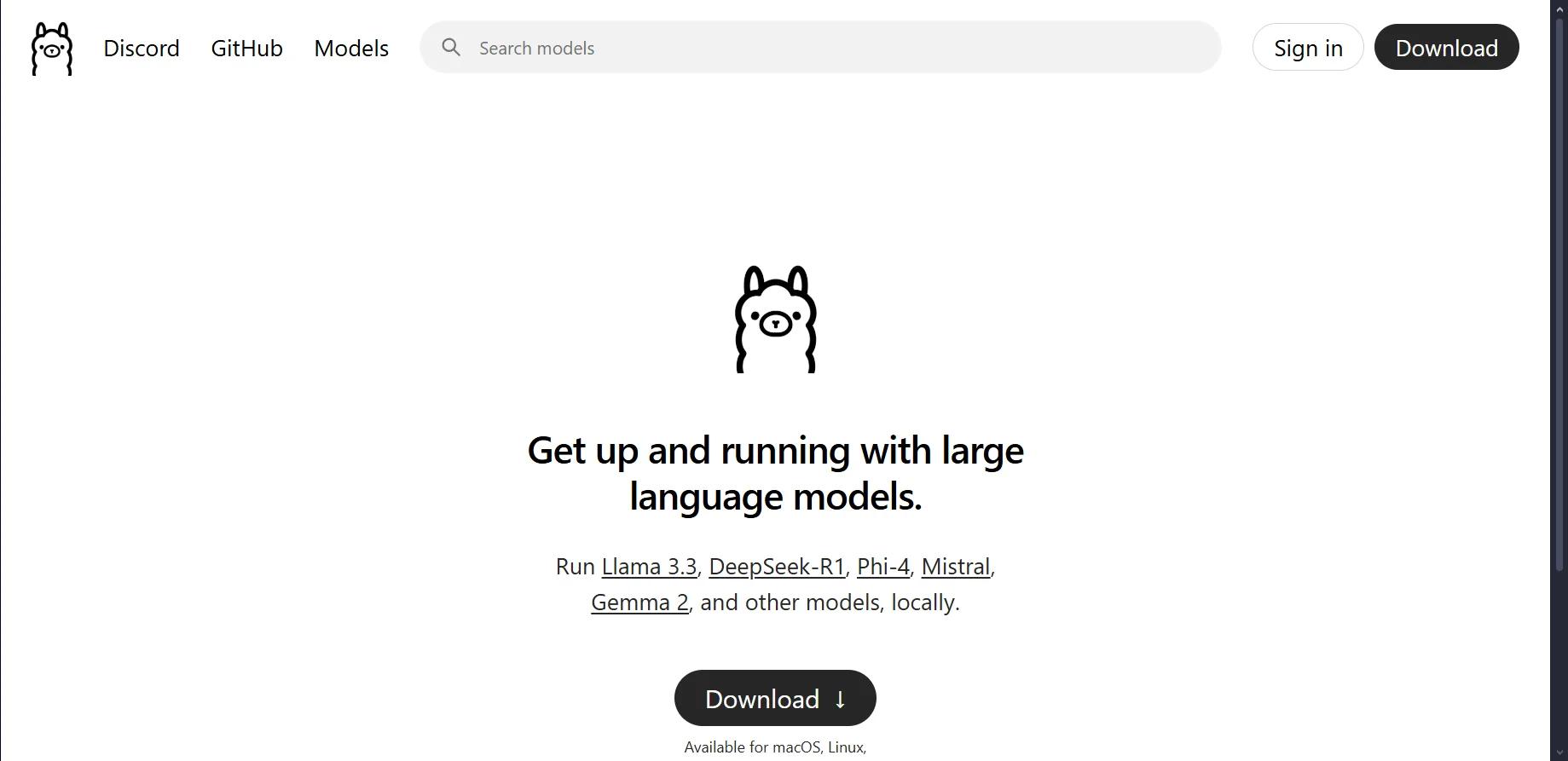Go to the Models page
This screenshot has width=1568, height=761.
(351, 49)
